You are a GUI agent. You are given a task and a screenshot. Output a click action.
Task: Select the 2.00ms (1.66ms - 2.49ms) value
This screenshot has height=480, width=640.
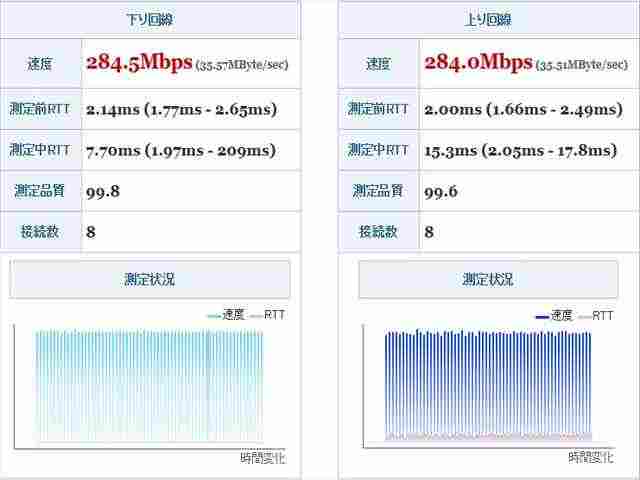(523, 109)
